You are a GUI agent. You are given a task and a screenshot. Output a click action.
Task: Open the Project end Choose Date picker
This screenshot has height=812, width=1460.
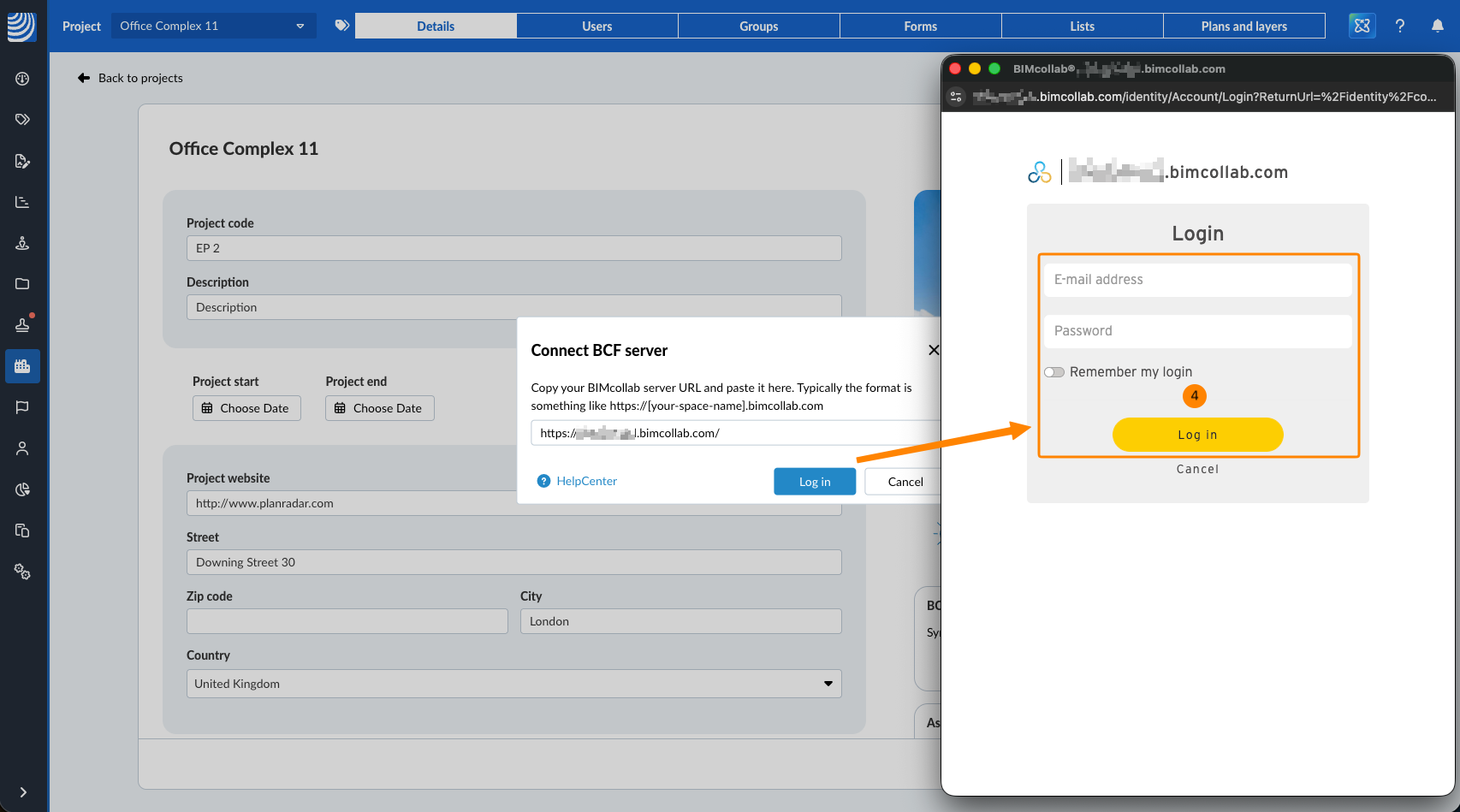coord(380,408)
